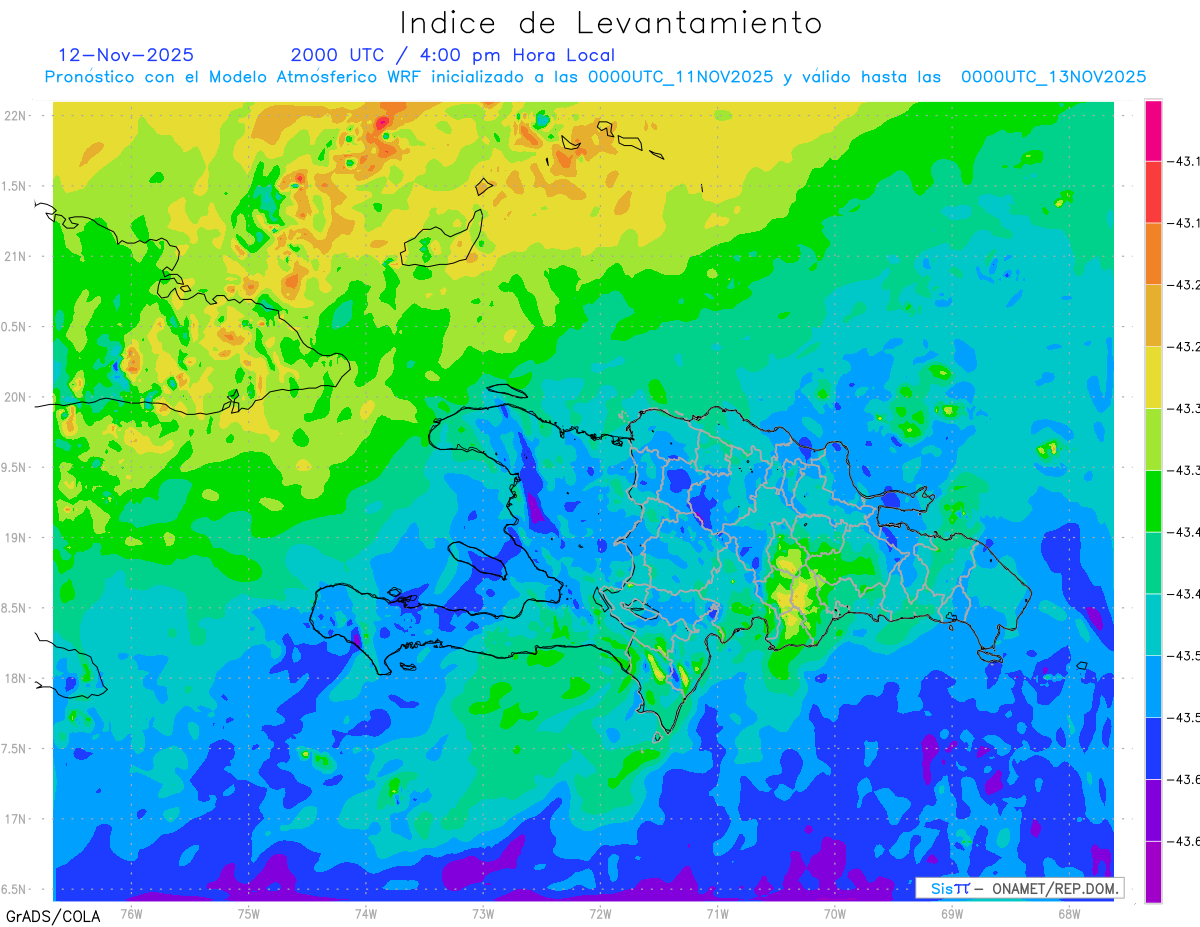Click the magenta-pink top legend color
1200x927 pixels.
(1153, 130)
